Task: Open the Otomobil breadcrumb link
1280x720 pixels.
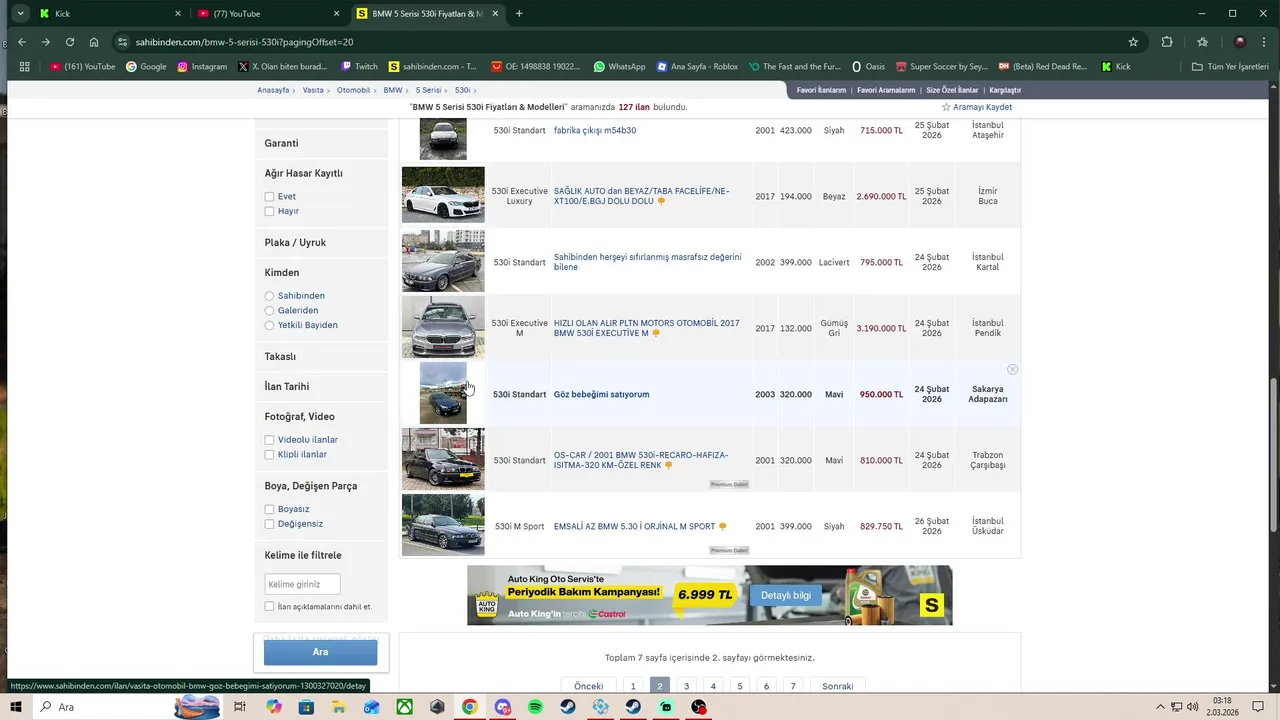Action: pos(353,90)
